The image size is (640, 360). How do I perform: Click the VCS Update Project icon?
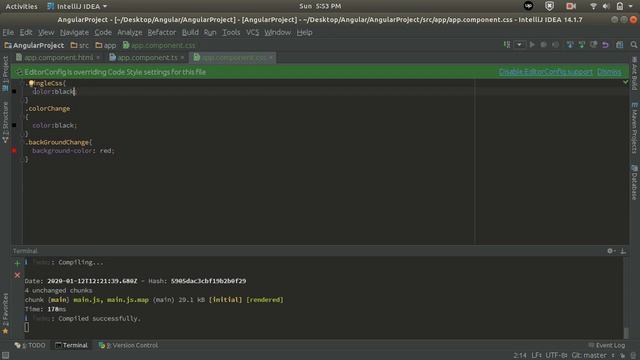[x=570, y=44]
